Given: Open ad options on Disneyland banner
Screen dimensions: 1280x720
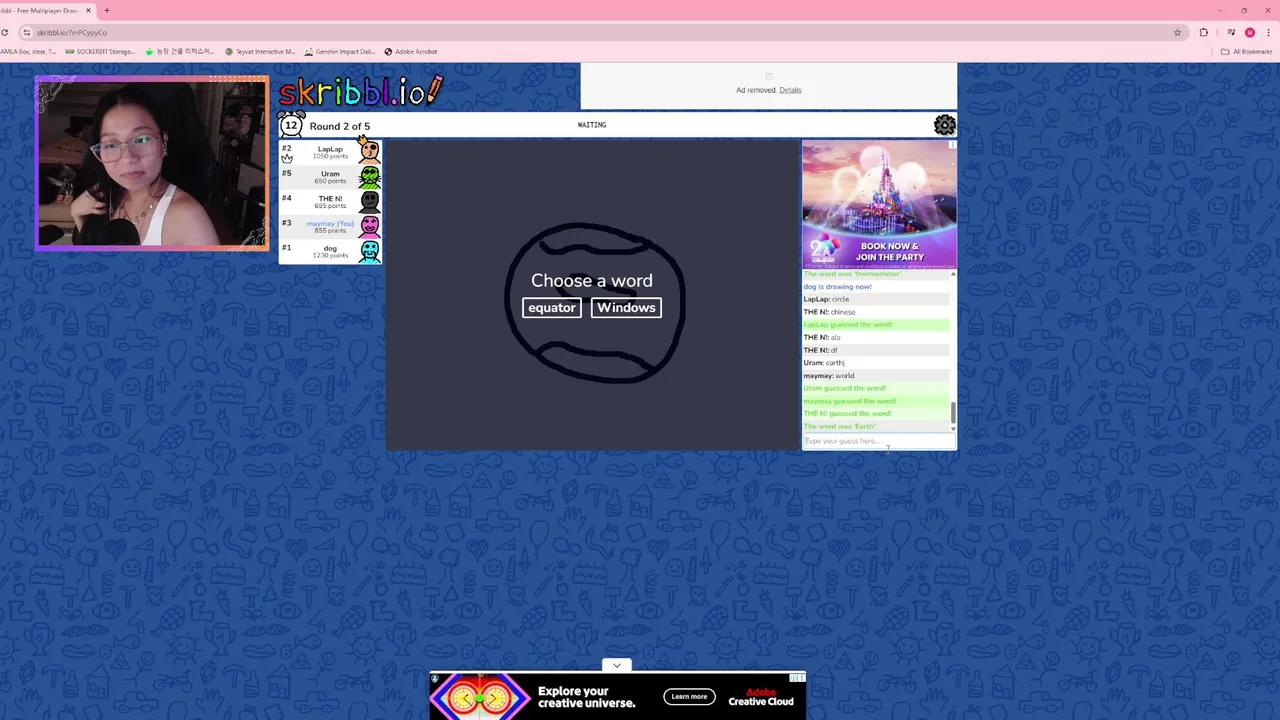Looking at the screenshot, I should [x=951, y=145].
